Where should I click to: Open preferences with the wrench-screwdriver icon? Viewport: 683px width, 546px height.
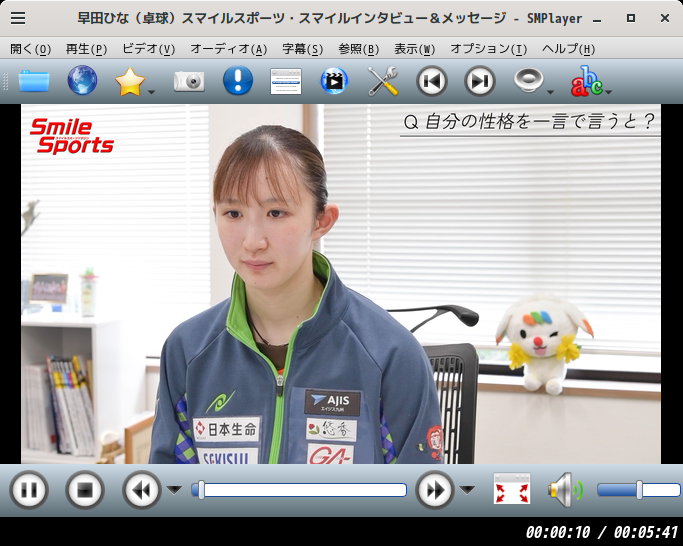(x=383, y=81)
